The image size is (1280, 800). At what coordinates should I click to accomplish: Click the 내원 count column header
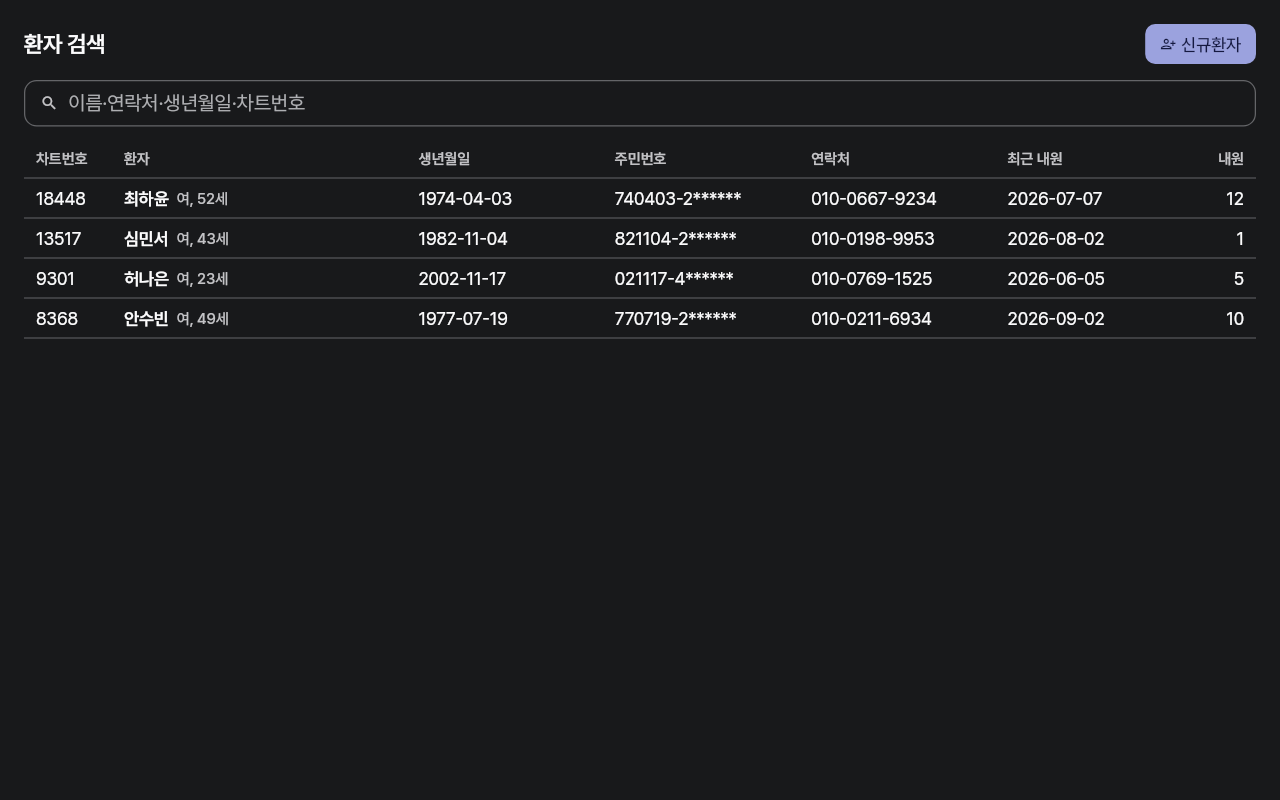pos(1231,159)
